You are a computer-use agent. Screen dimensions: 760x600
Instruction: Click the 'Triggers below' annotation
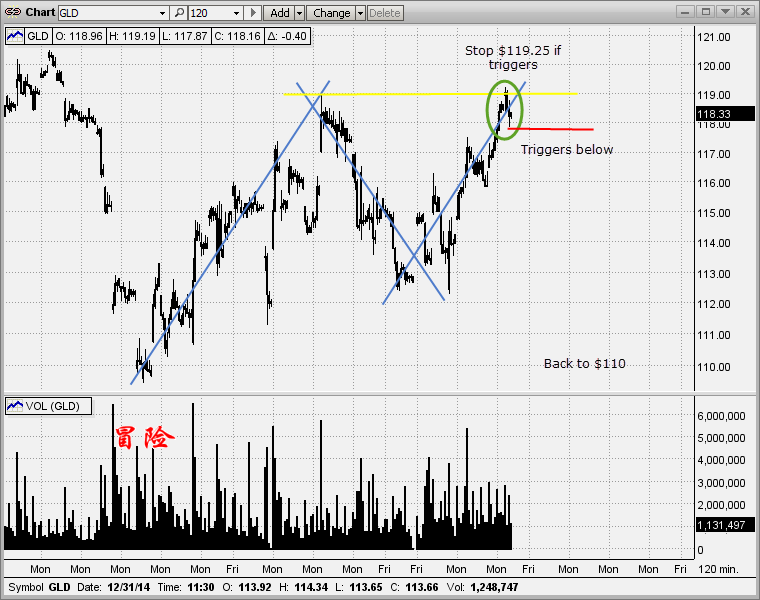(x=567, y=149)
